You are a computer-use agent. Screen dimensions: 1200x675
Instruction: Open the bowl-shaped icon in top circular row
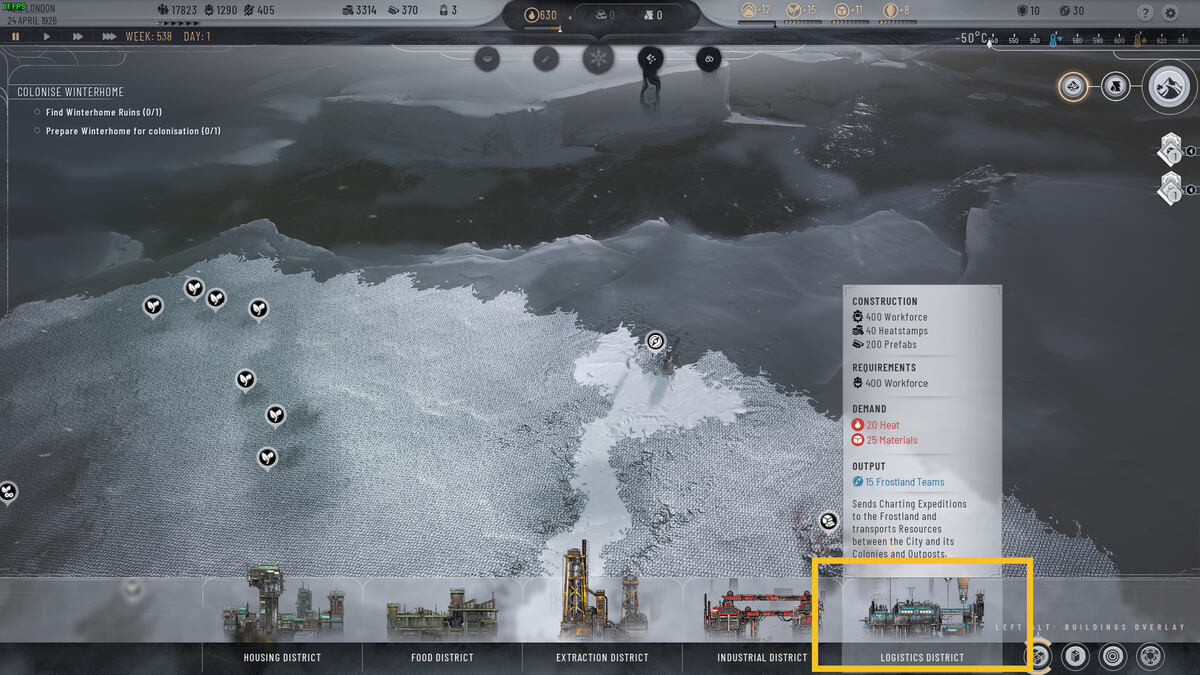tap(487, 58)
